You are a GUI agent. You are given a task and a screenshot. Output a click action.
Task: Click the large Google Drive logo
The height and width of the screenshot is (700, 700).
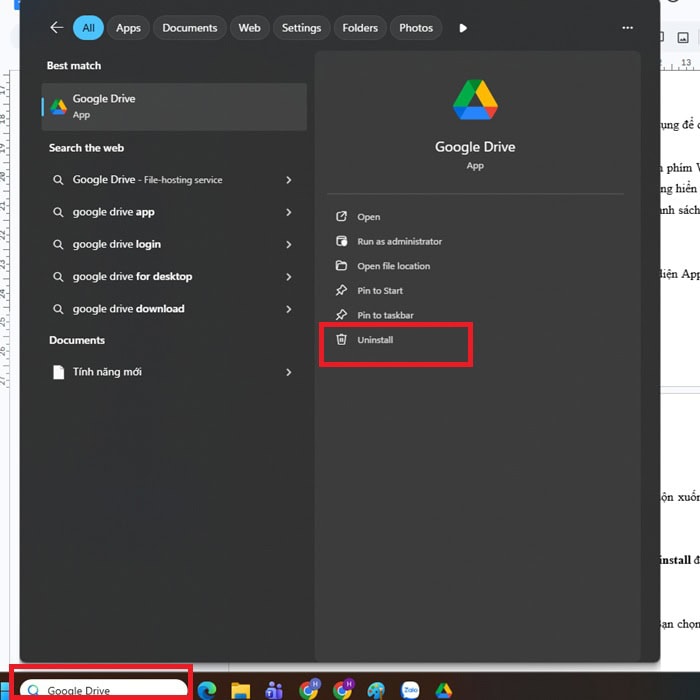[475, 101]
